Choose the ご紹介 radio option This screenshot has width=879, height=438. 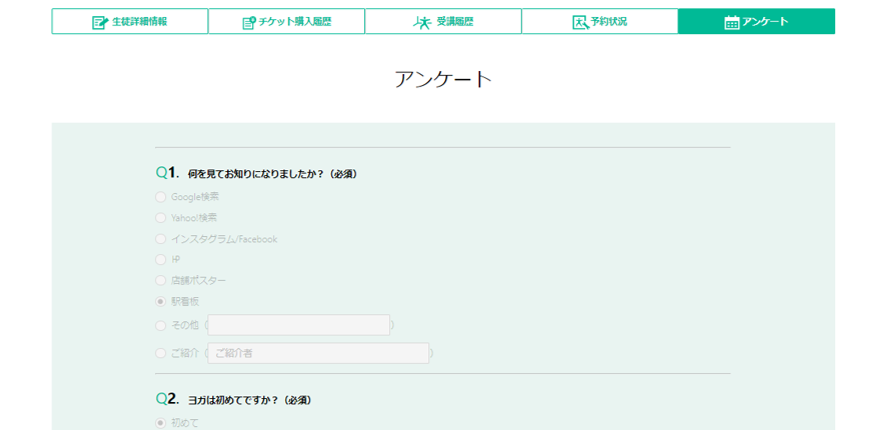160,353
